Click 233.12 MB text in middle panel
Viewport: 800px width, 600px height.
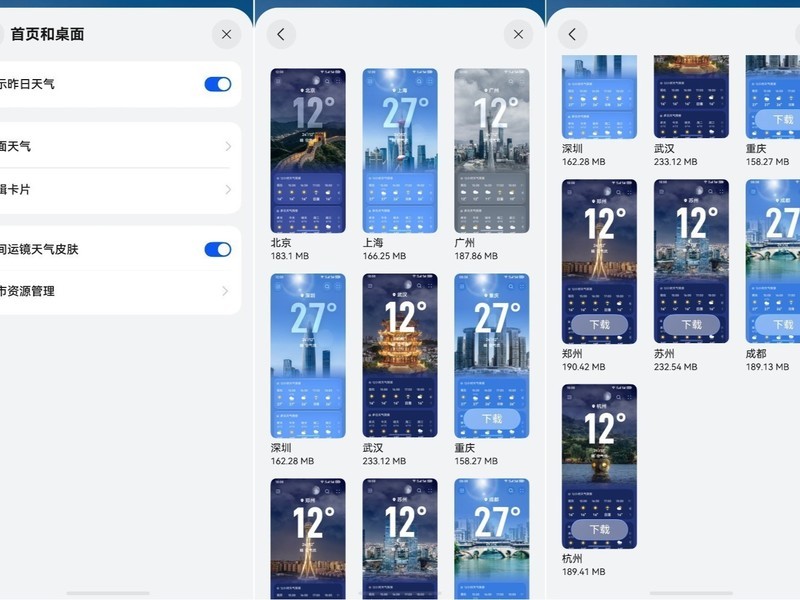click(384, 461)
